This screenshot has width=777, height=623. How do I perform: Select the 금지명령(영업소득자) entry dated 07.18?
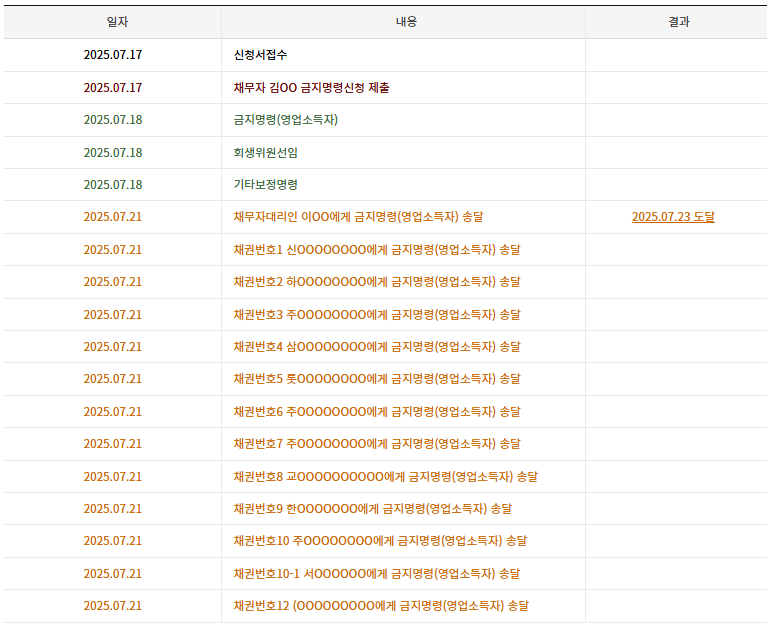285,120
